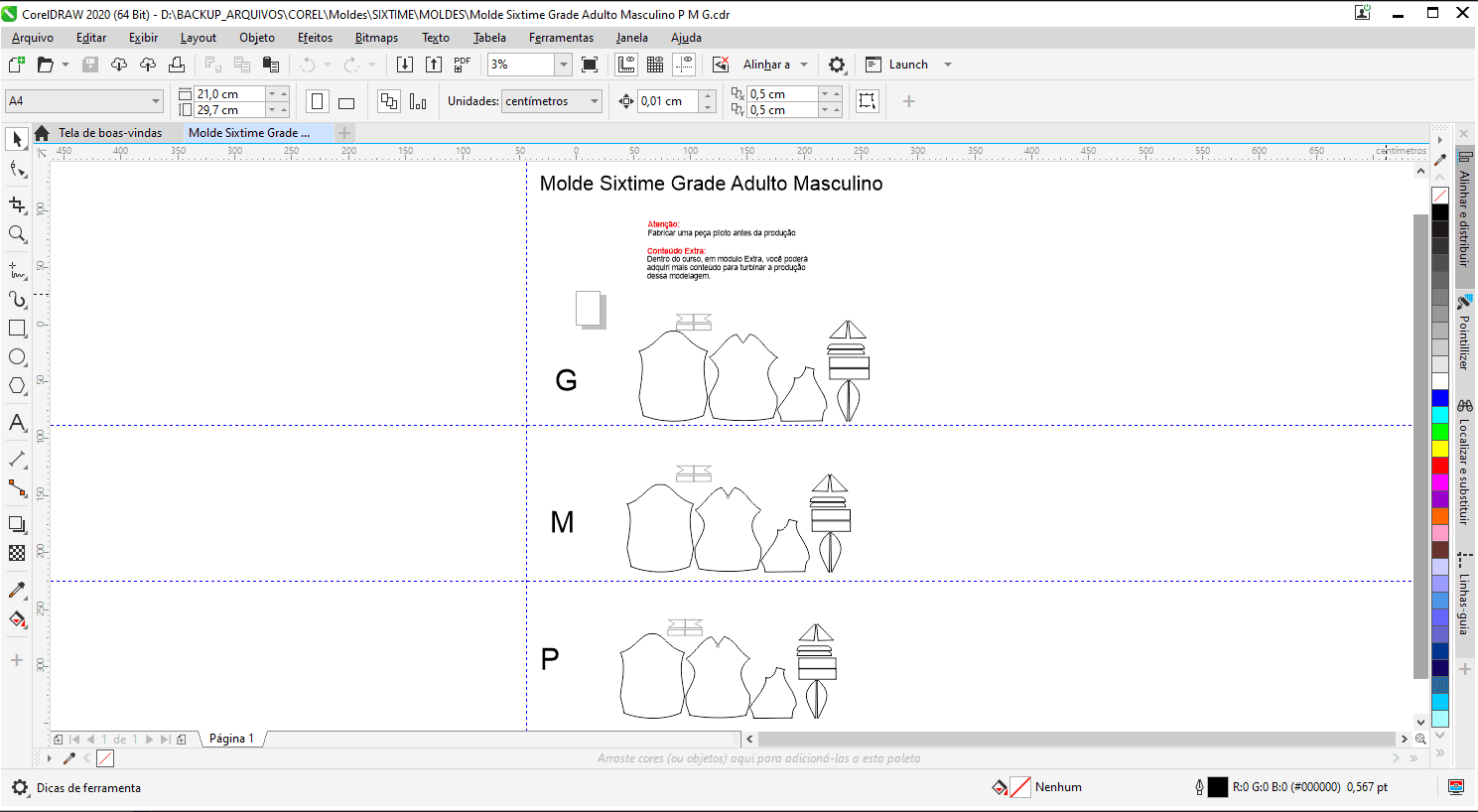Toggle apply layout to all pages
Image resolution: width=1478 pixels, height=812 pixels.
click(389, 101)
